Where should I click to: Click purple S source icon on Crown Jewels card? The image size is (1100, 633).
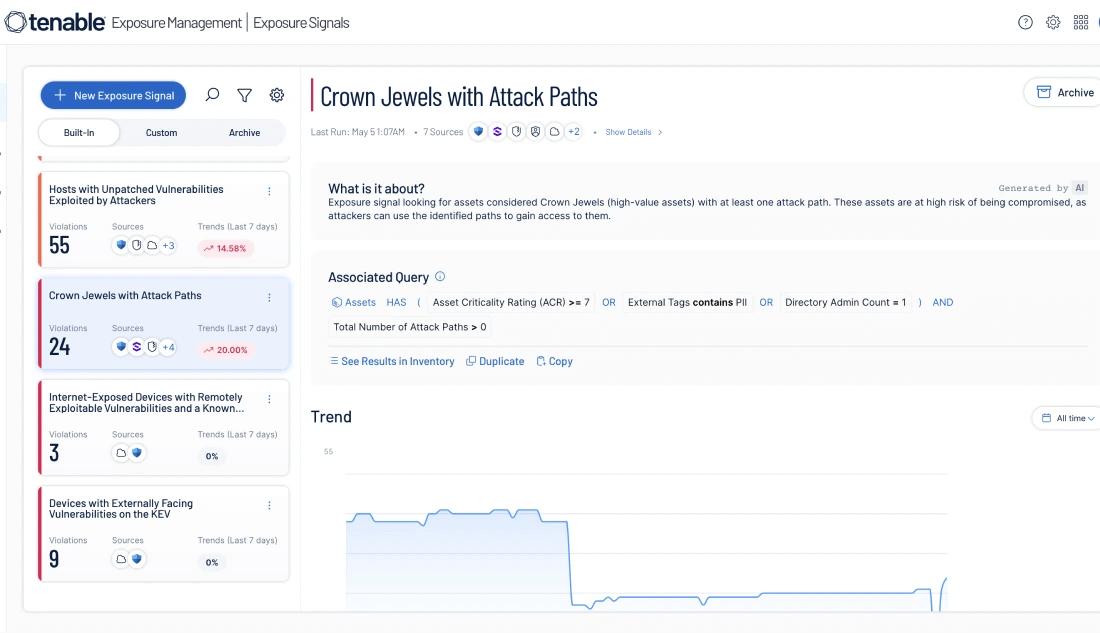[x=137, y=347]
